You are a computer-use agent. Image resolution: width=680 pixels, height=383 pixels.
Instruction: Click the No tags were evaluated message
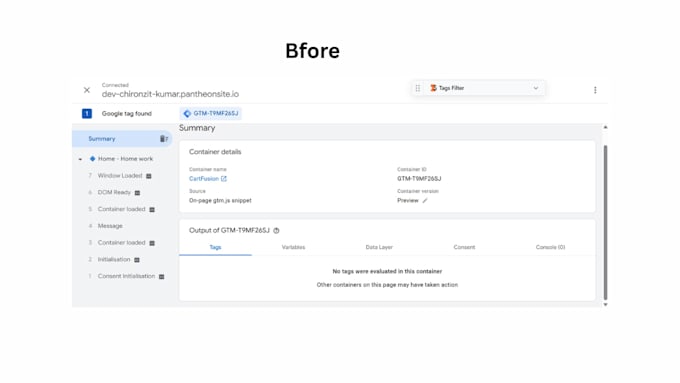click(387, 272)
